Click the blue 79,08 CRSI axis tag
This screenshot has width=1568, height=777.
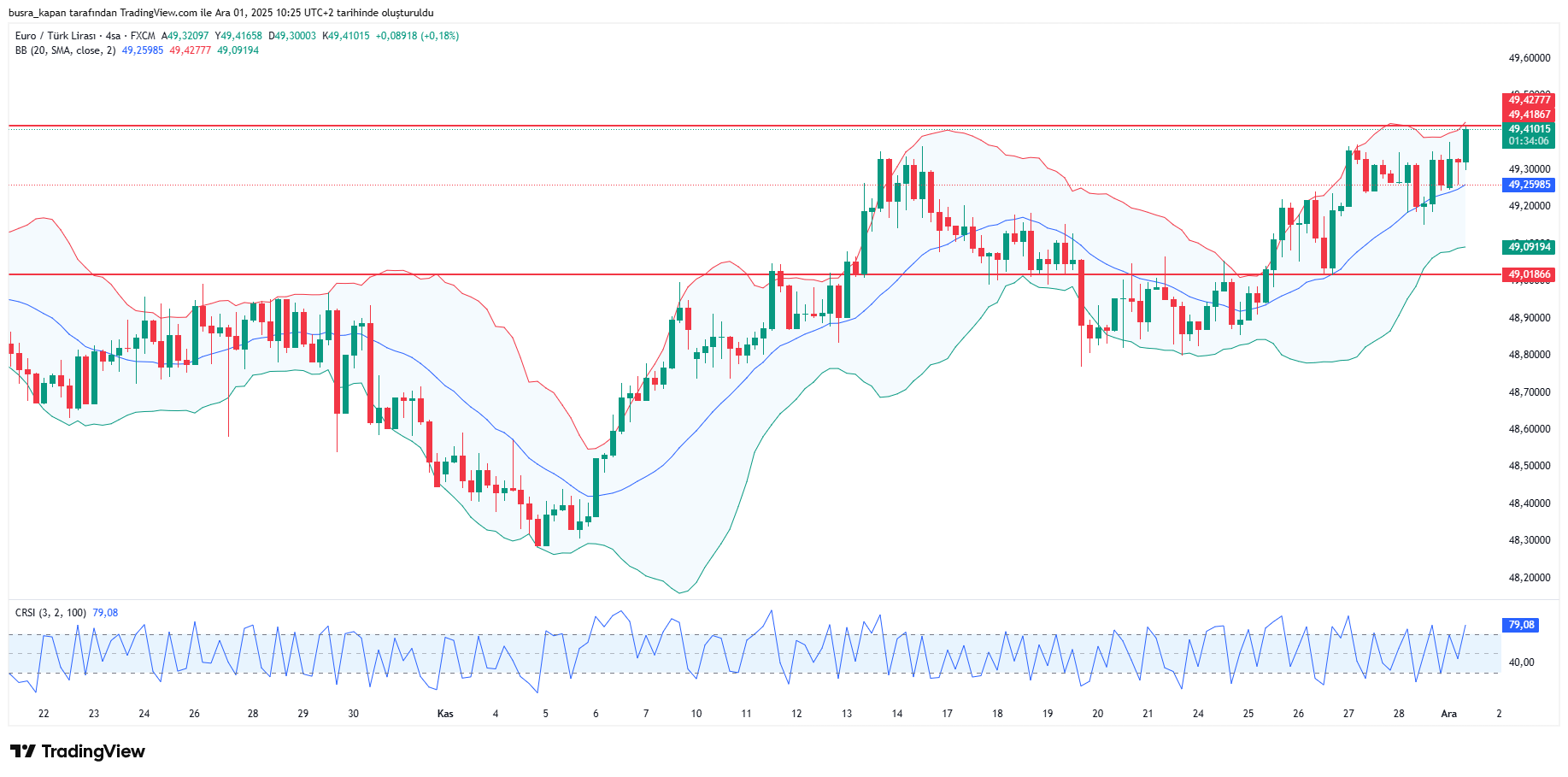(x=1521, y=625)
